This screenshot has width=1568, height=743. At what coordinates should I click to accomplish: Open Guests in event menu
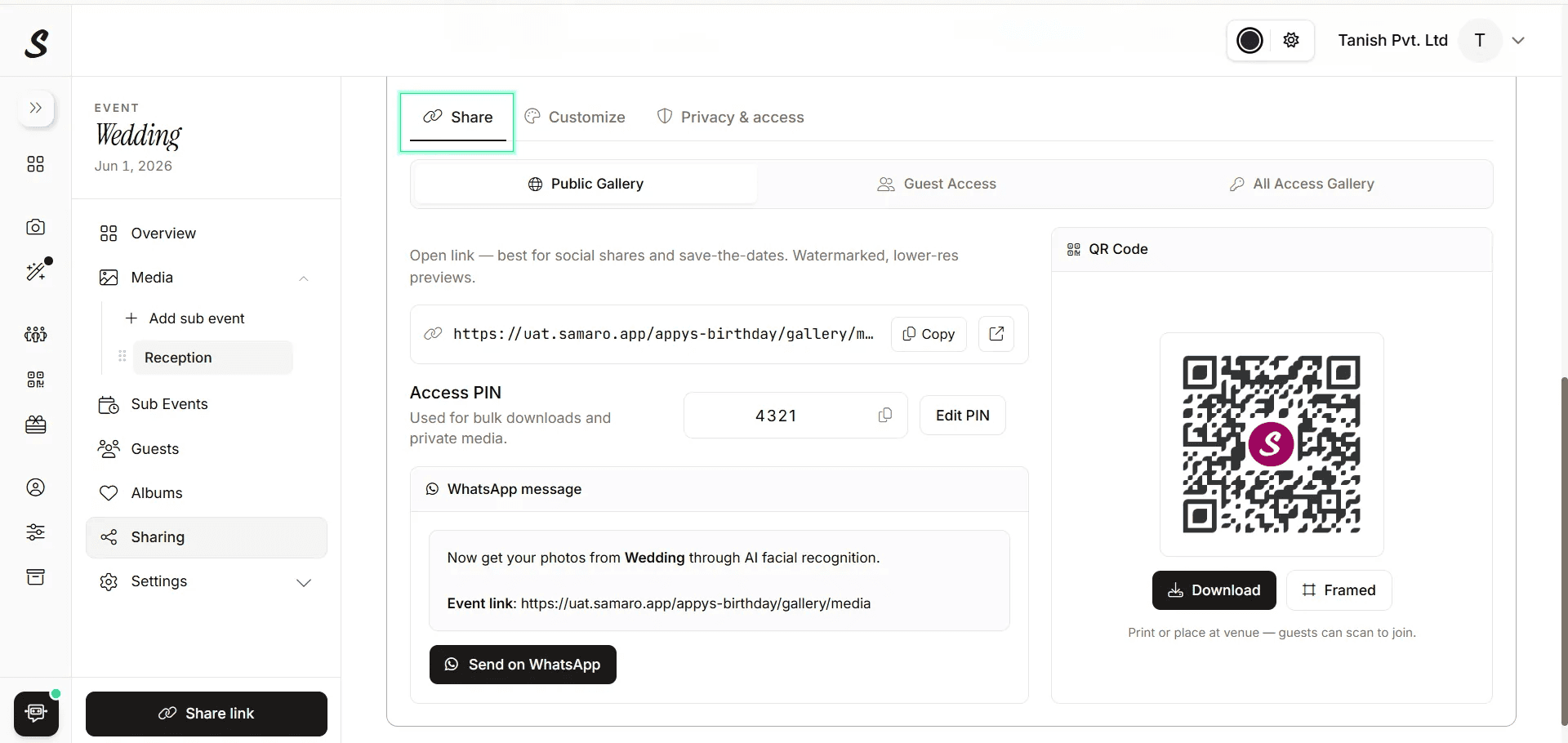click(207, 449)
